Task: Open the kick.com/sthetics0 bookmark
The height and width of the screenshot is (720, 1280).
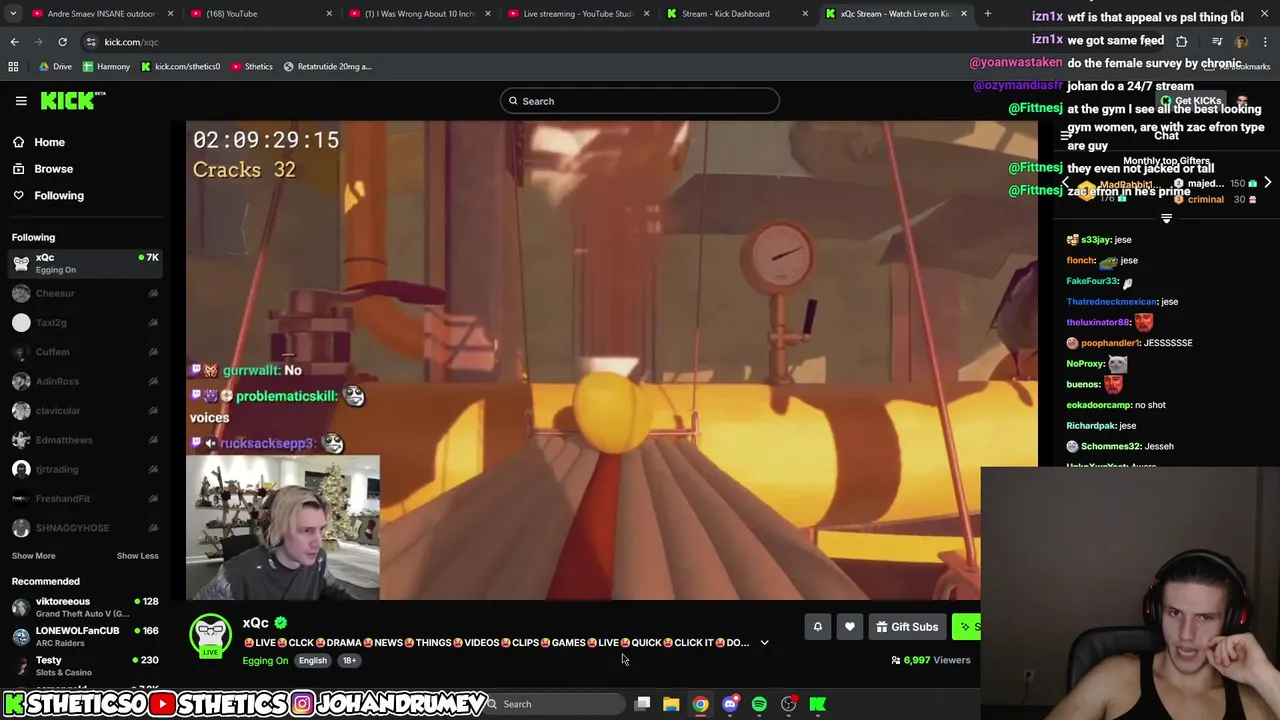Action: click(x=180, y=67)
